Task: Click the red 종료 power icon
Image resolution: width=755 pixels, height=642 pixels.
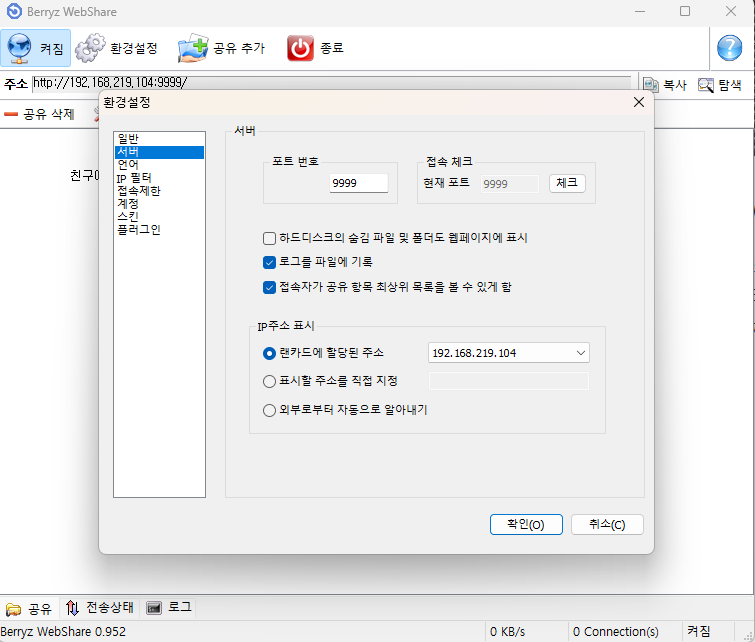Action: [x=300, y=48]
